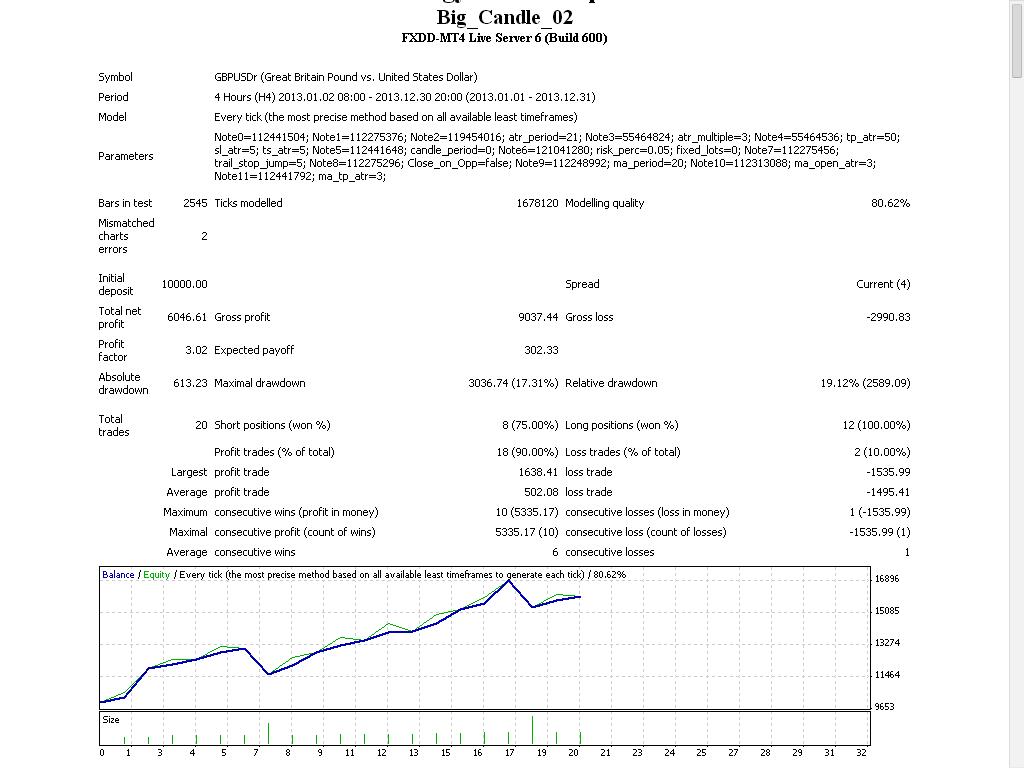Click Average loss trade value -1495.41
This screenshot has height=768, width=1024.
[x=888, y=492]
